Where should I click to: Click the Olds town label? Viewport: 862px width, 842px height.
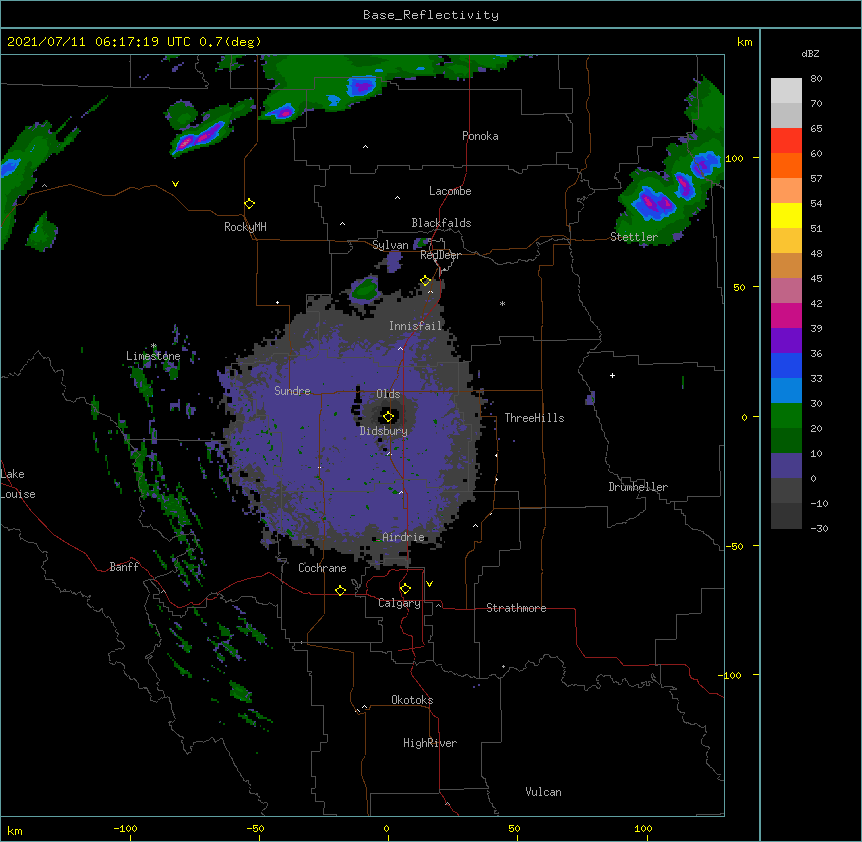(388, 394)
